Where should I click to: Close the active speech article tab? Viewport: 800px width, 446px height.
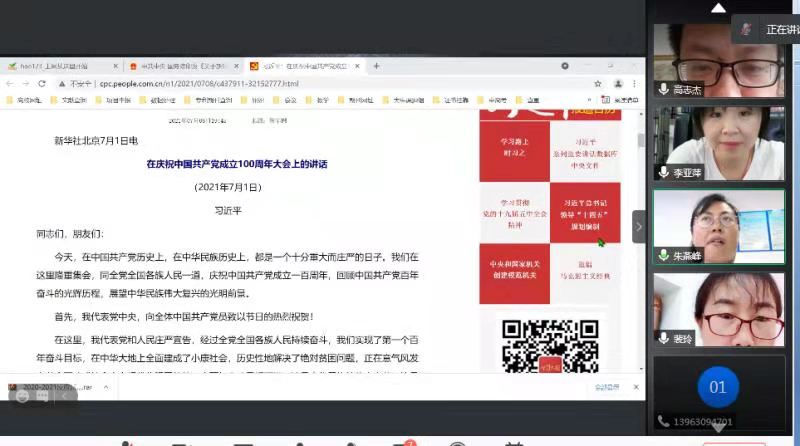tap(357, 66)
